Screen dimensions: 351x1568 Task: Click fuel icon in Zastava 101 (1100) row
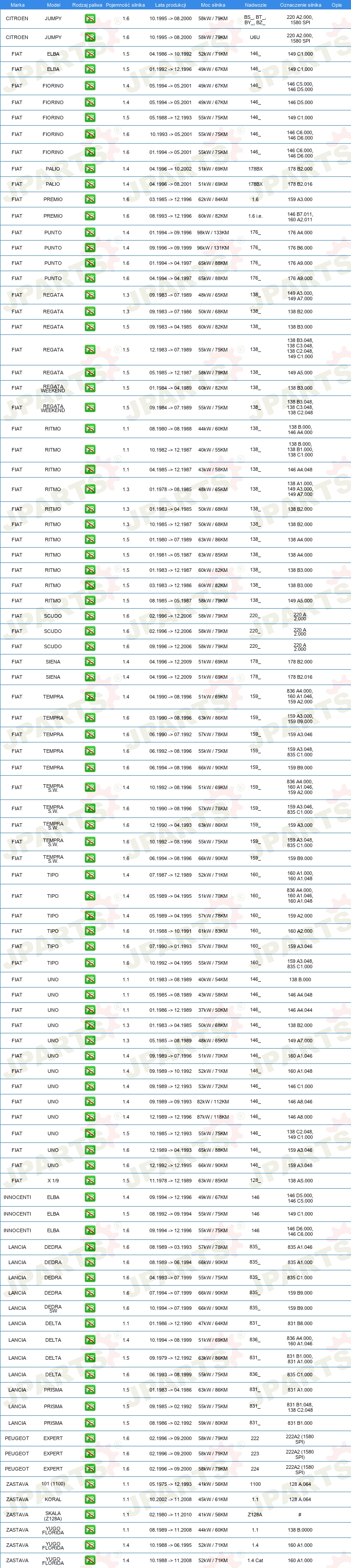[90, 1484]
